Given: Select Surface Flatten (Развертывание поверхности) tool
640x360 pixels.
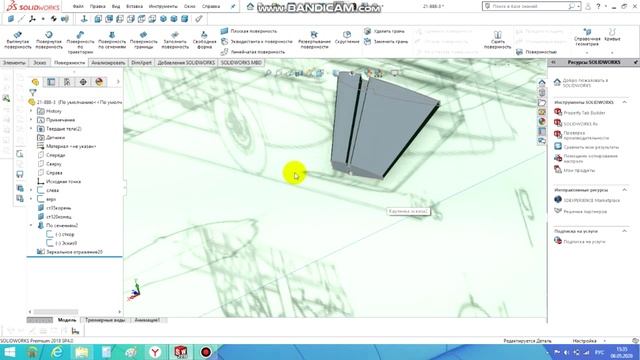Looking at the screenshot, I should [x=314, y=40].
